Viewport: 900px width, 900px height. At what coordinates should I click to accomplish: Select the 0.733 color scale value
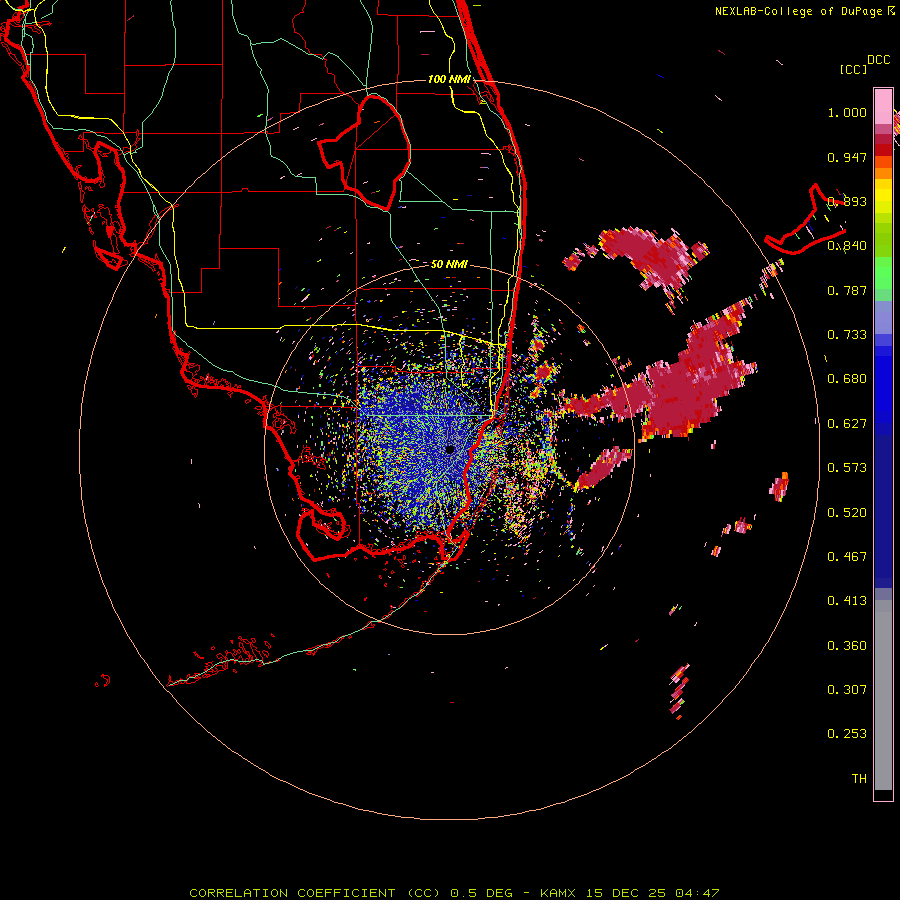coord(847,335)
